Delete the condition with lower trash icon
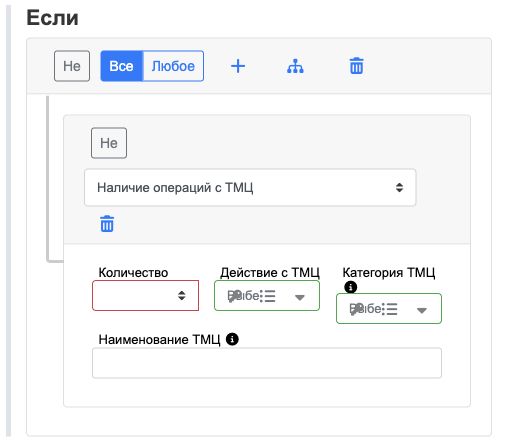 click(107, 224)
